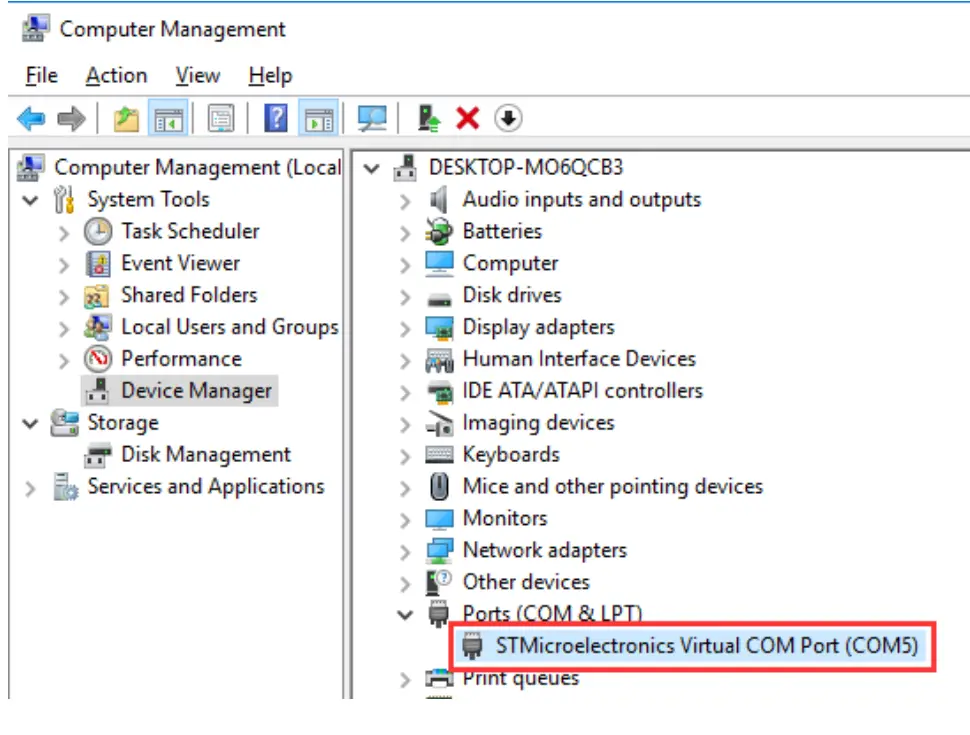This screenshot has width=970, height=735.
Task: Expand the Disk drives category
Action: pos(405,297)
